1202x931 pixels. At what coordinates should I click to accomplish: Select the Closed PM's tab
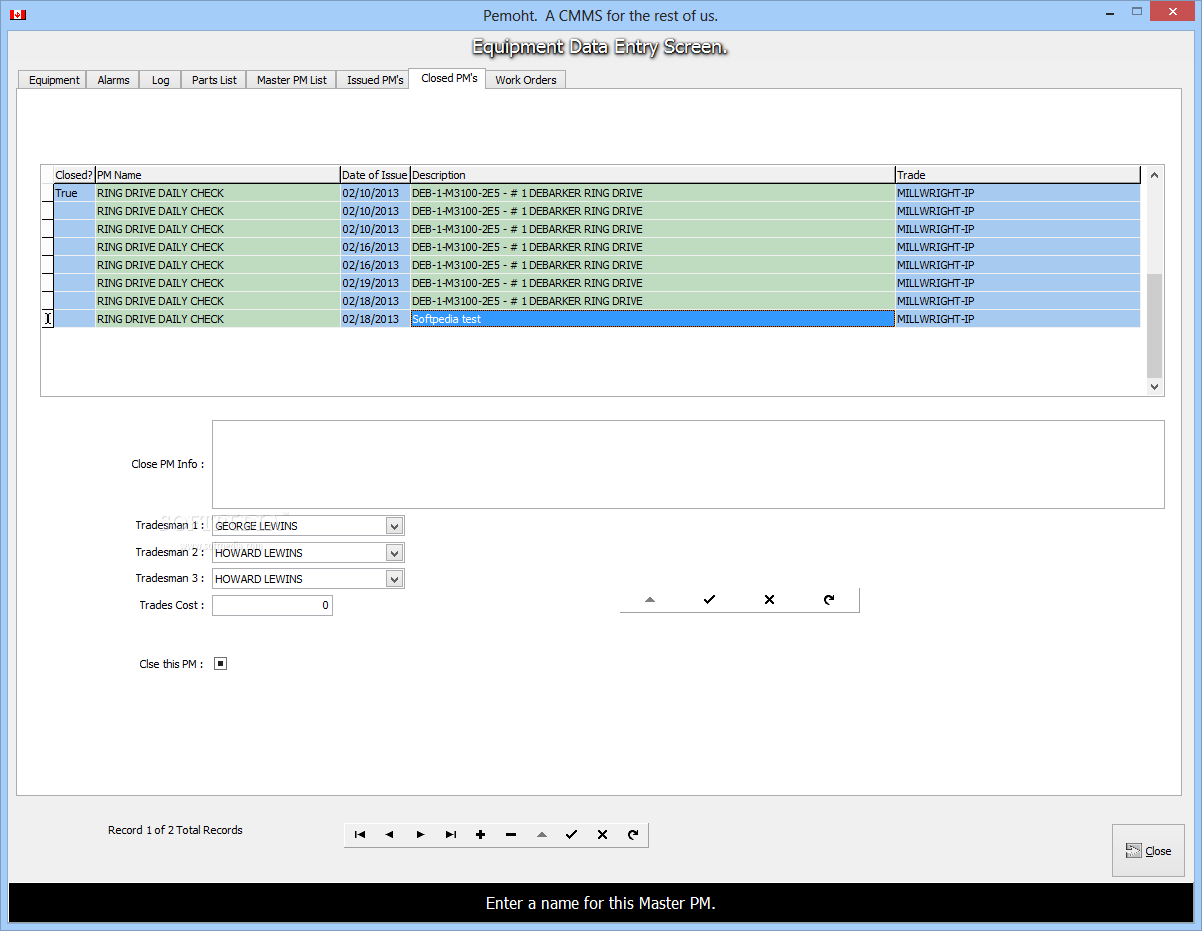coord(449,78)
